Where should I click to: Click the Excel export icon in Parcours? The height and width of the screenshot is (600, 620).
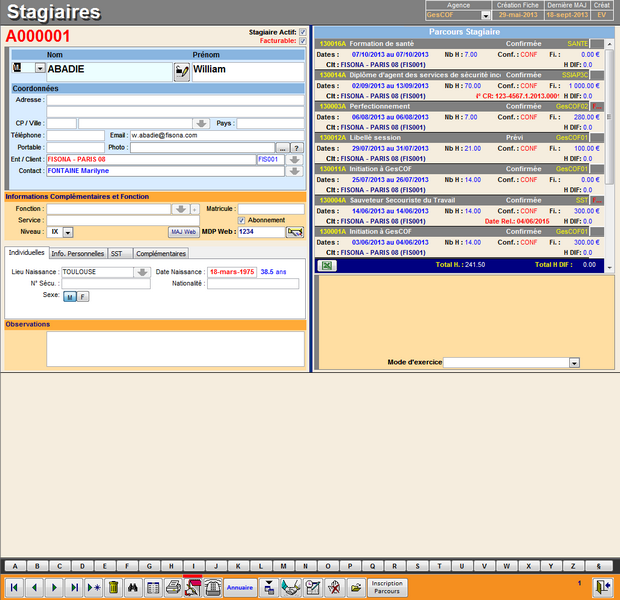(x=326, y=265)
